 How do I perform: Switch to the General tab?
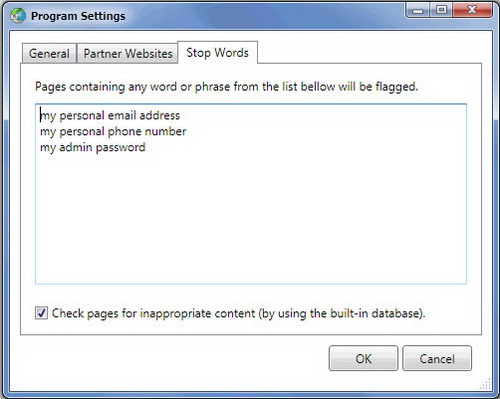(x=49, y=53)
